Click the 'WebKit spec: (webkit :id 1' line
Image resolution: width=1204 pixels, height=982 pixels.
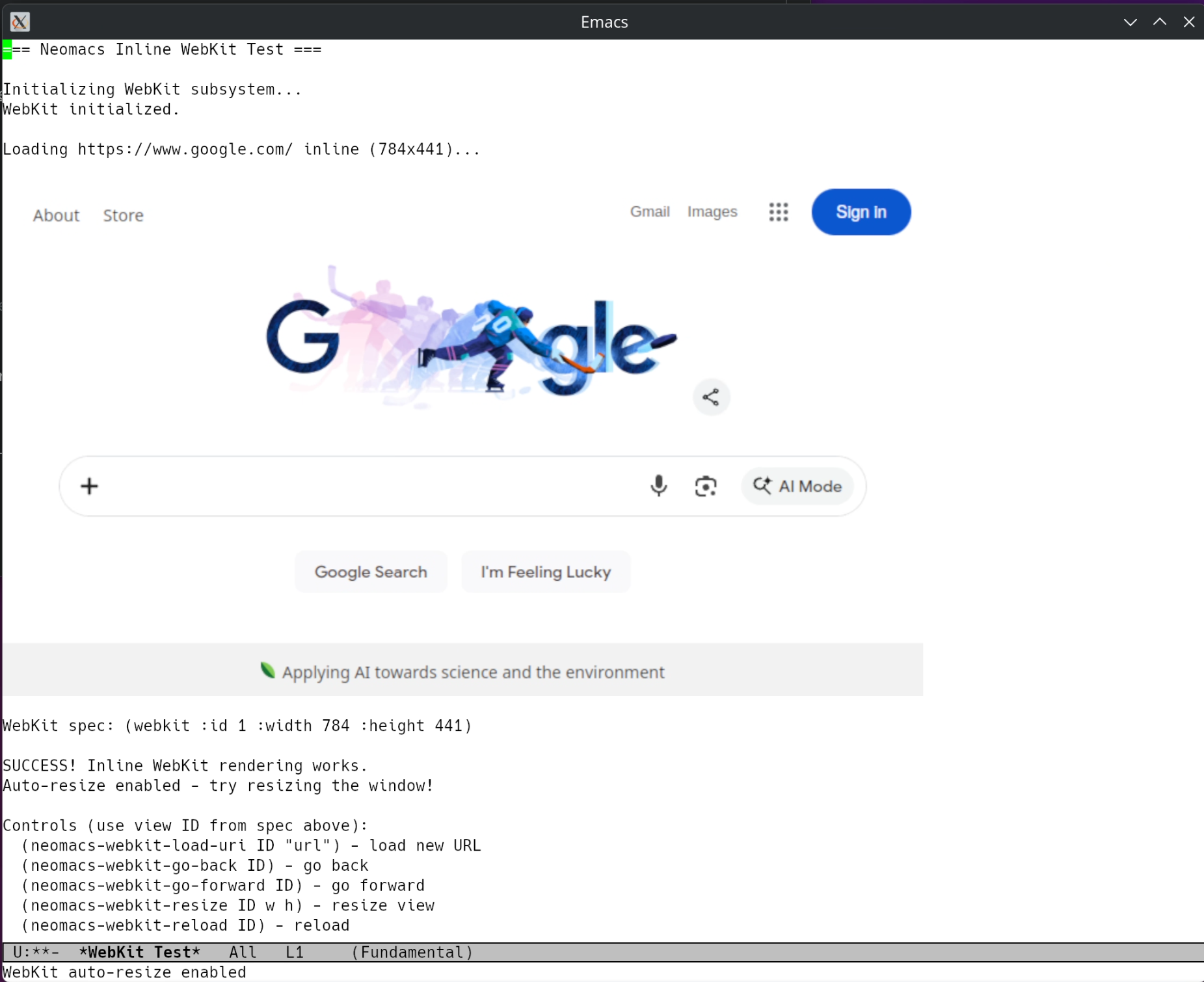point(237,726)
